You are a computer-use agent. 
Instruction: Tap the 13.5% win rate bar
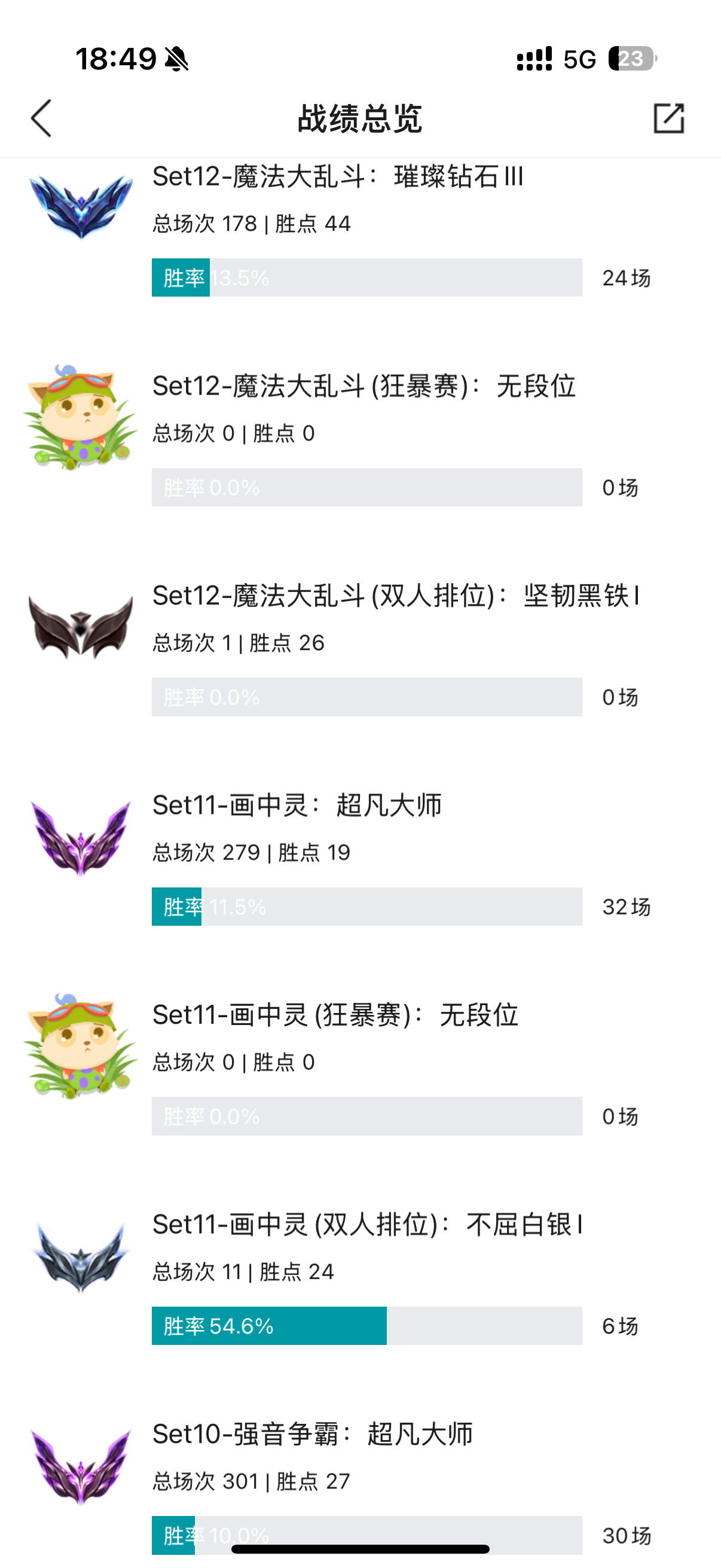(366, 277)
